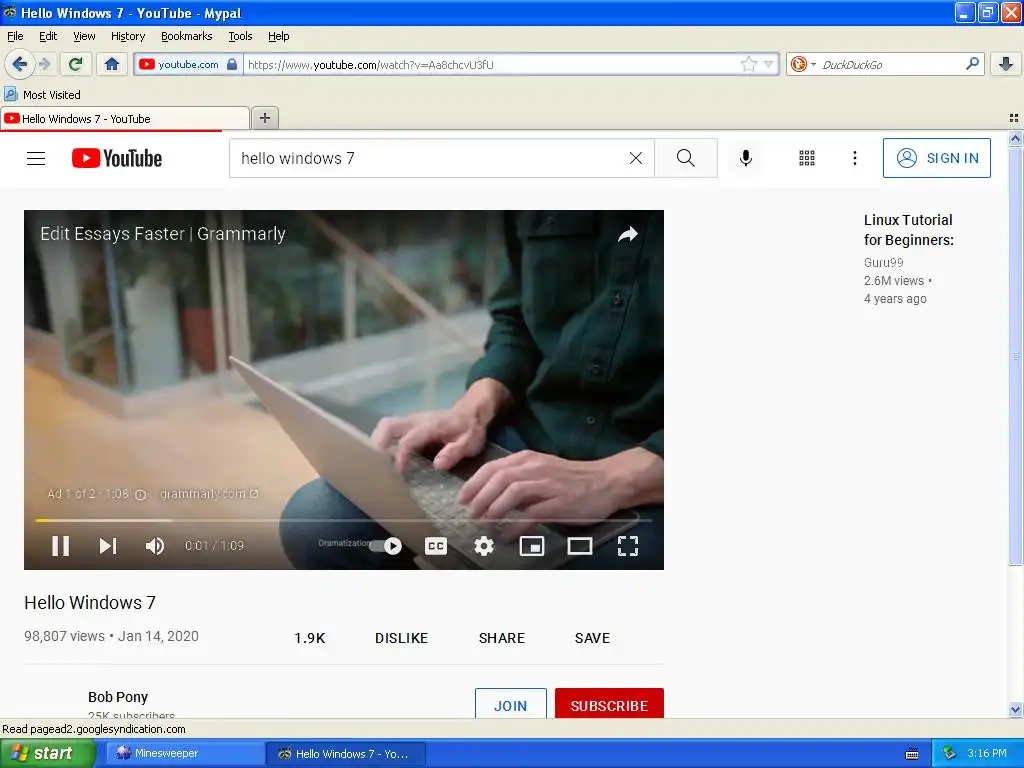The width and height of the screenshot is (1024, 768).
Task: Open Linux Tutorial for Beginners video
Action: pyautogui.click(x=908, y=230)
